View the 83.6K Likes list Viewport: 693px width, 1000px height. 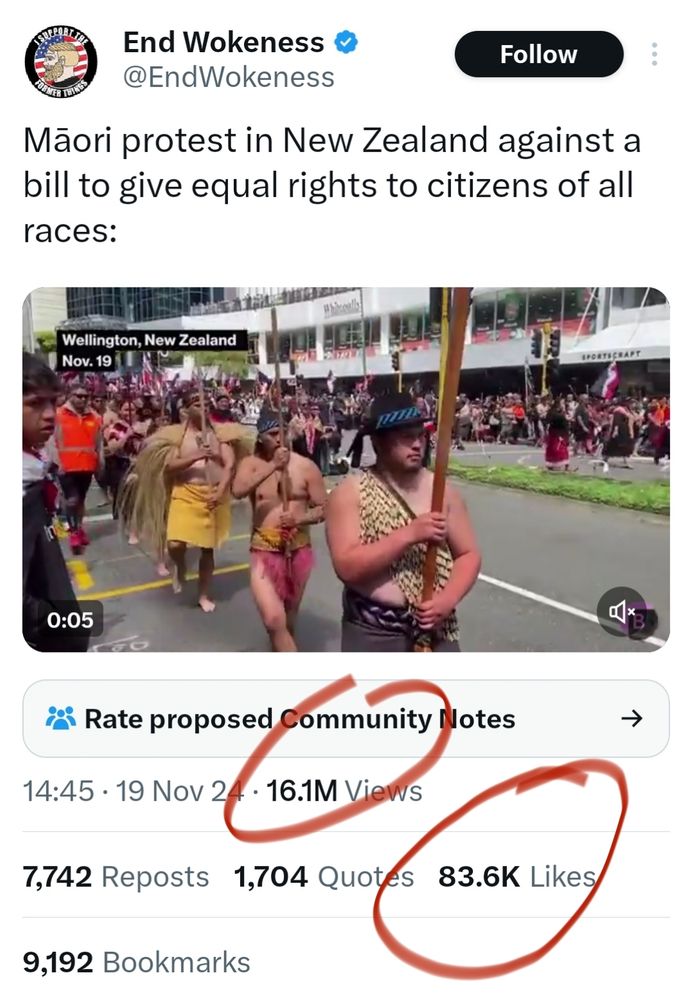(517, 876)
